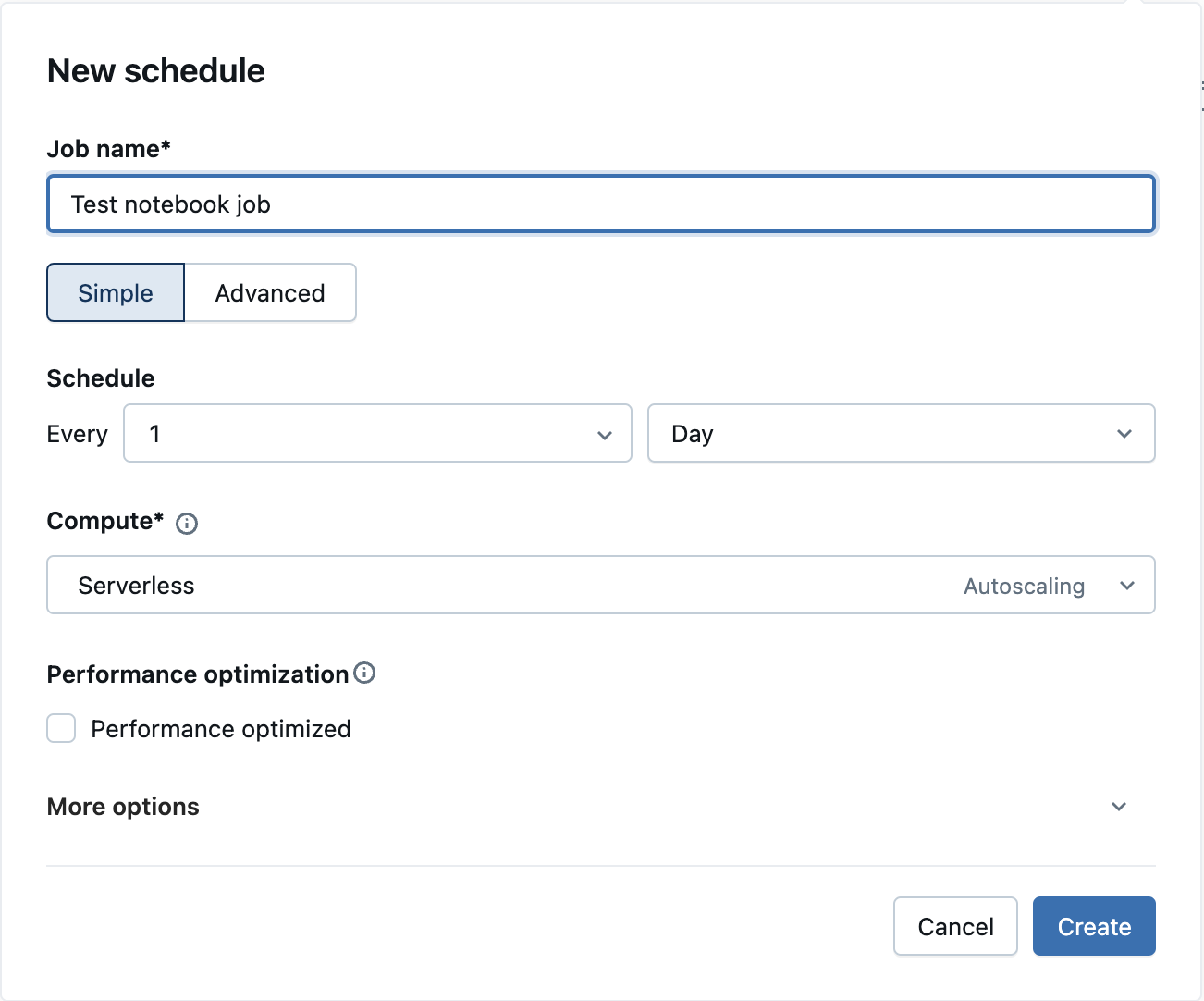Cancel the new schedule dialog
The image size is (1204, 1001).
pos(955,926)
